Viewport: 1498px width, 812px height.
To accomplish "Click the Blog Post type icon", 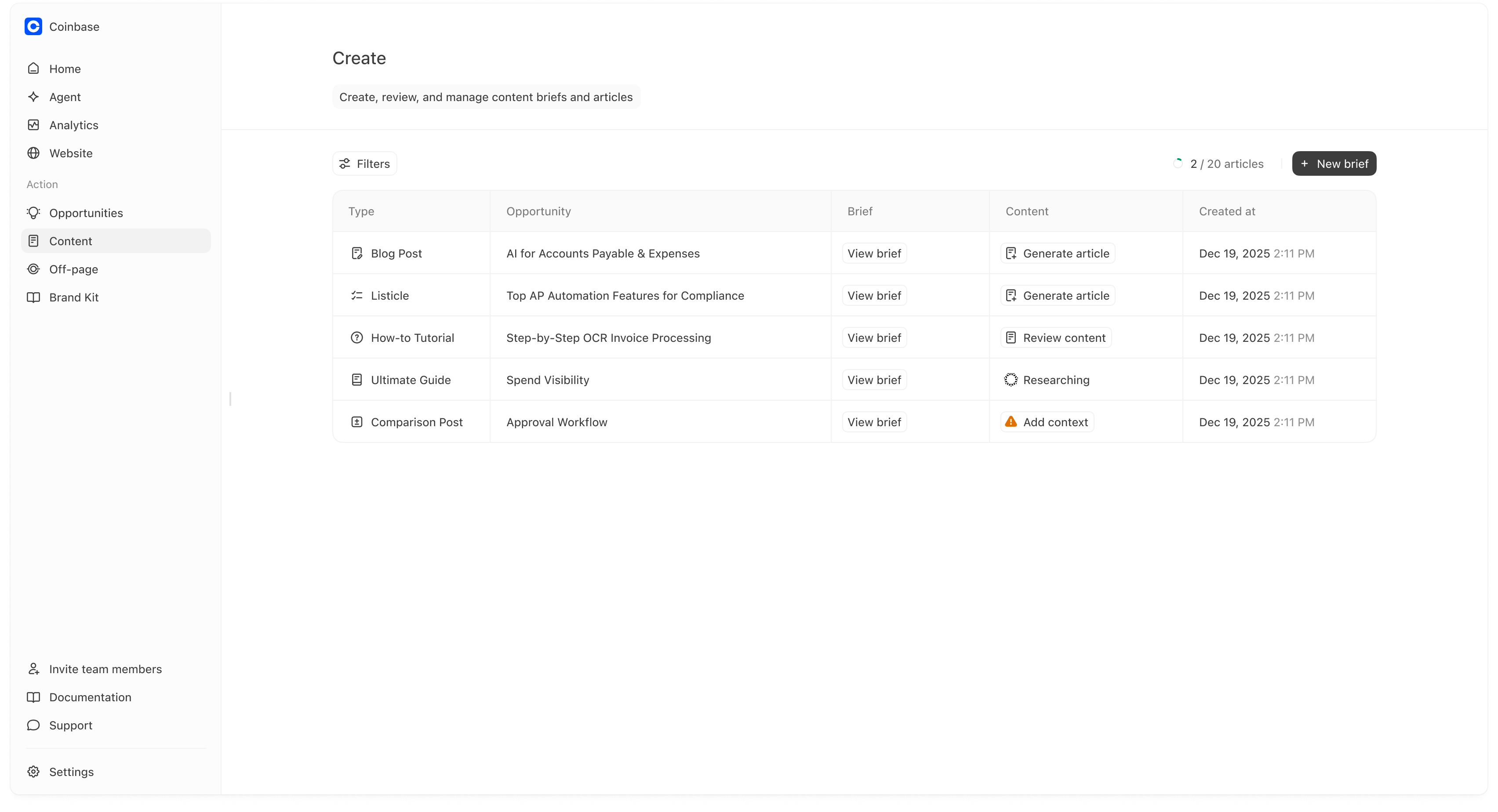I will (357, 253).
